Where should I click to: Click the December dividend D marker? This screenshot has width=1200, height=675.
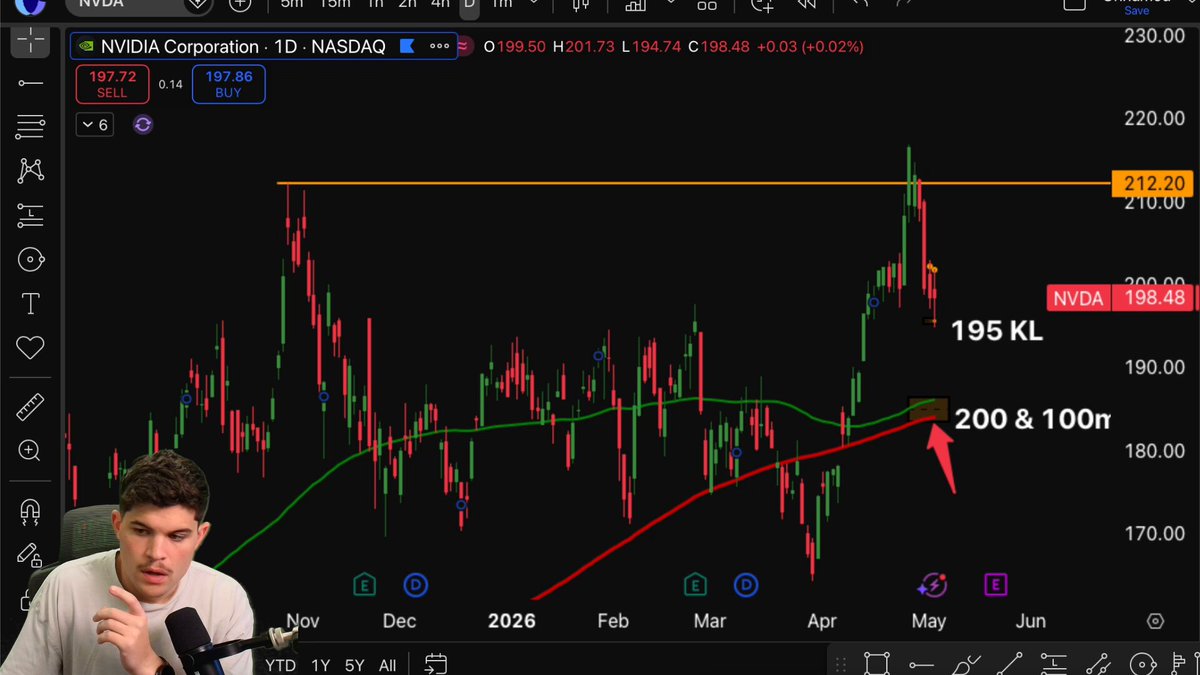[415, 585]
